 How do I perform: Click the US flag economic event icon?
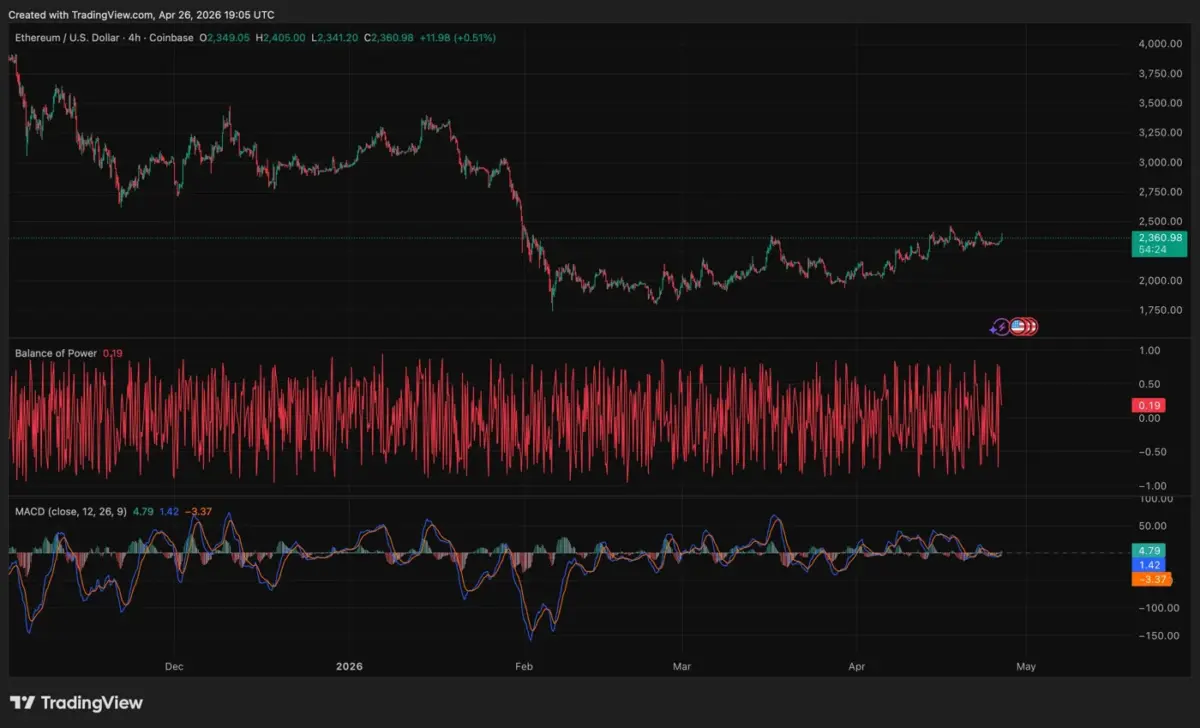point(1018,326)
